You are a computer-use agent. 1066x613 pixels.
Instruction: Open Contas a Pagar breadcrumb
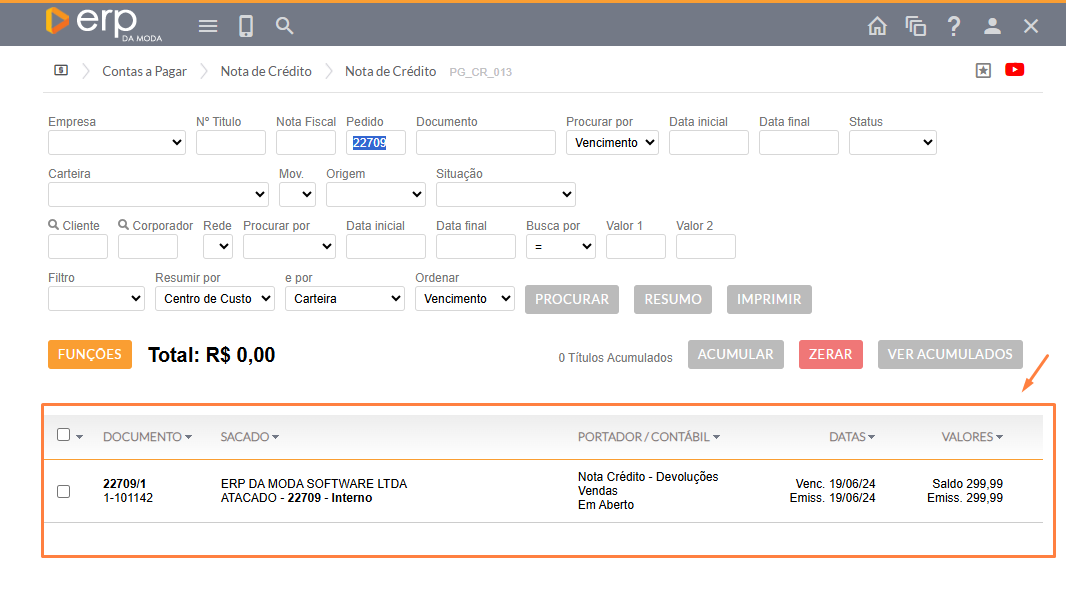[x=144, y=71]
